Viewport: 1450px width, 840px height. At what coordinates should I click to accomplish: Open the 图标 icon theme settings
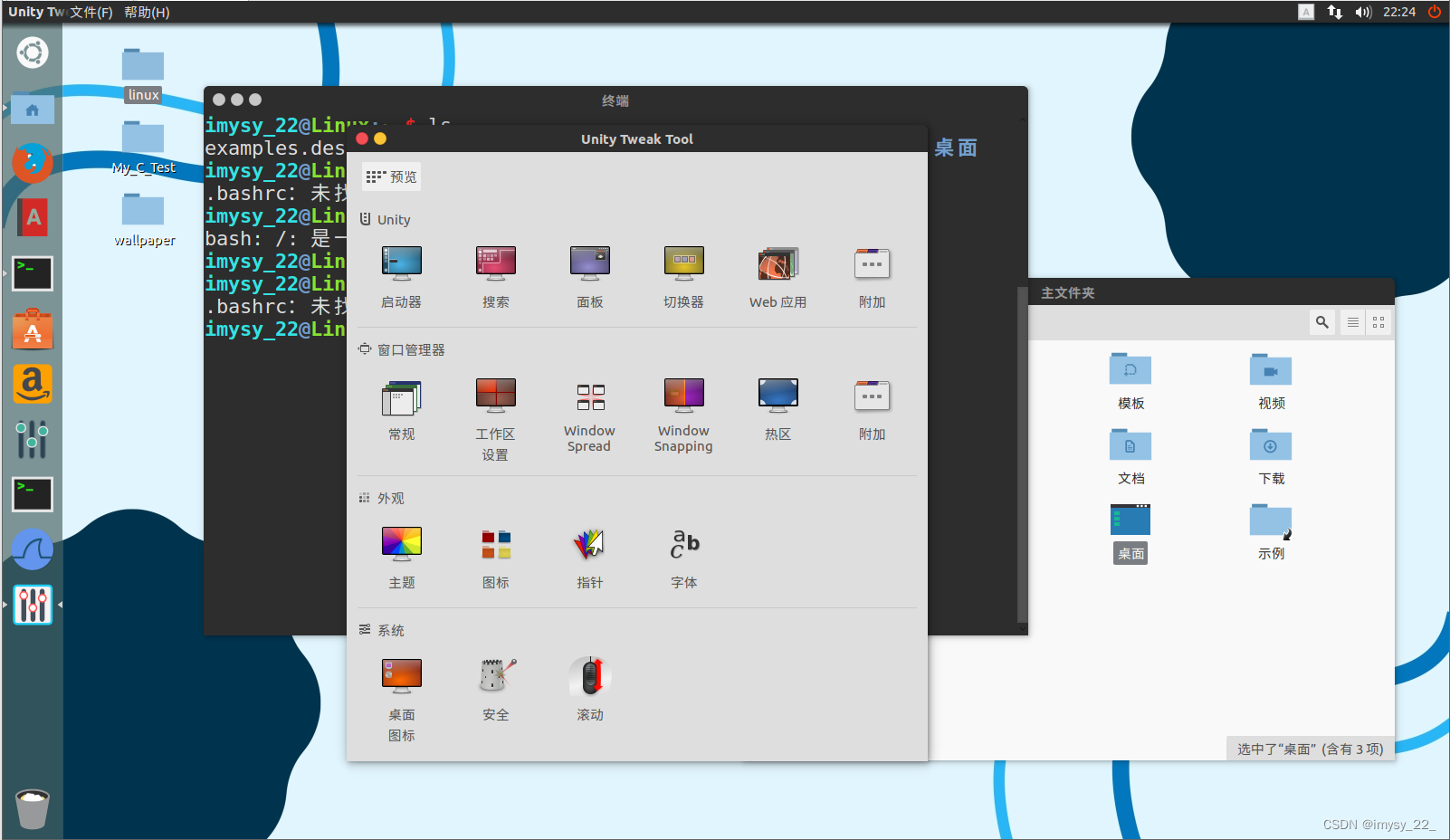495,558
